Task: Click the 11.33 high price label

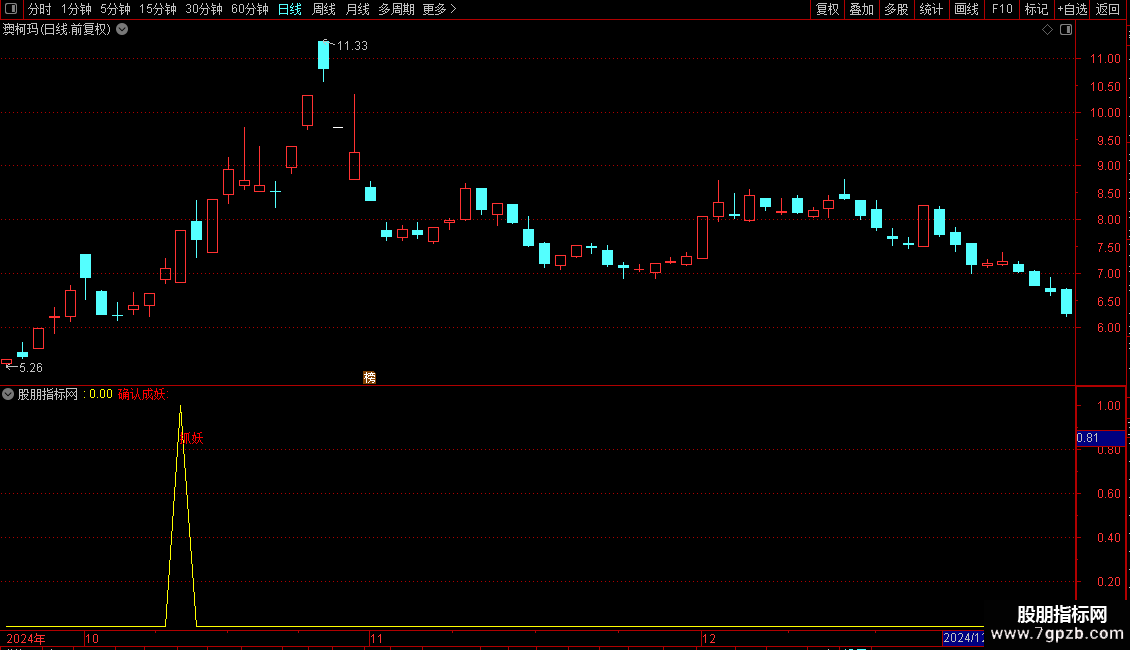Action: point(352,45)
